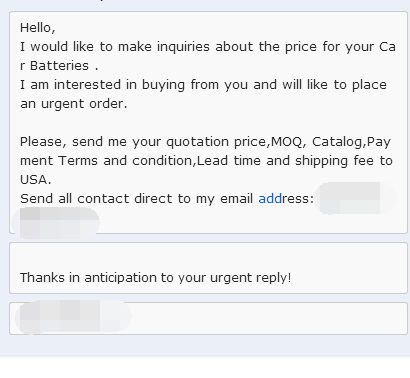The width and height of the screenshot is (410, 378).
Task: Click the blurred sender signature in the bottom box
Action: (73, 317)
